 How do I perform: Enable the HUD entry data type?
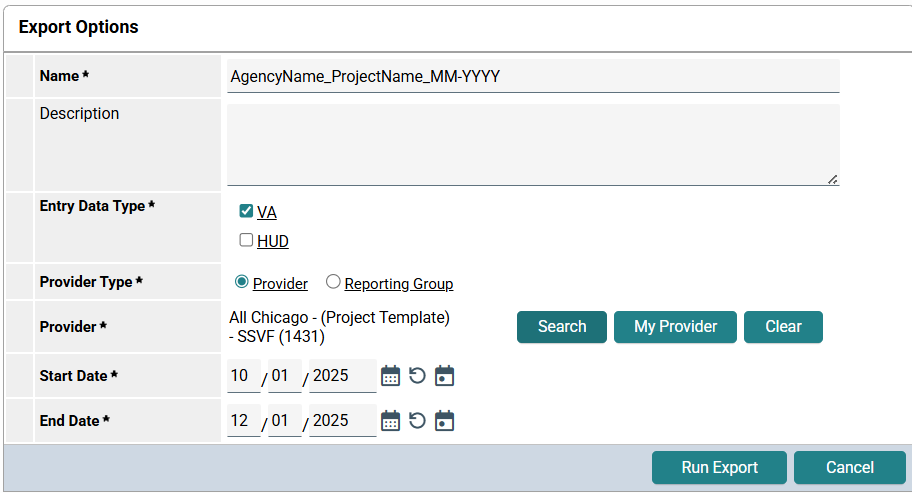pos(246,240)
